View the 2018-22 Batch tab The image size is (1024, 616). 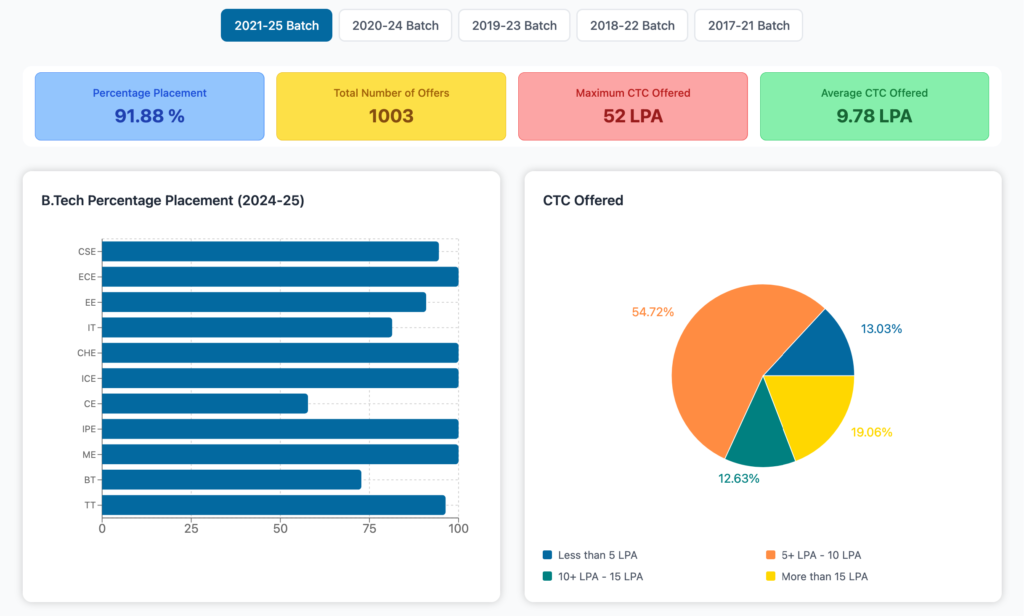(632, 25)
